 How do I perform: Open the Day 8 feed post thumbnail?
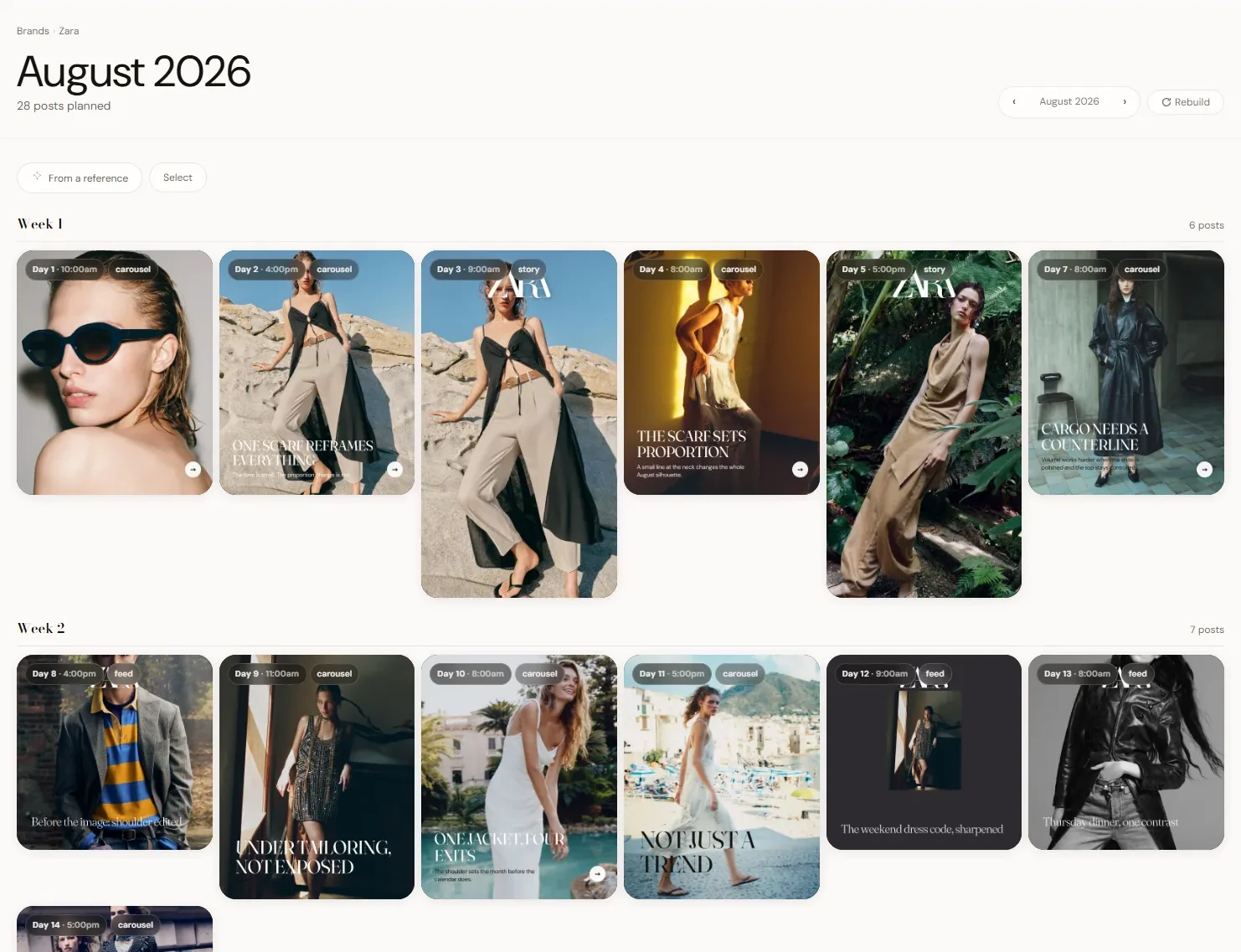coord(115,752)
